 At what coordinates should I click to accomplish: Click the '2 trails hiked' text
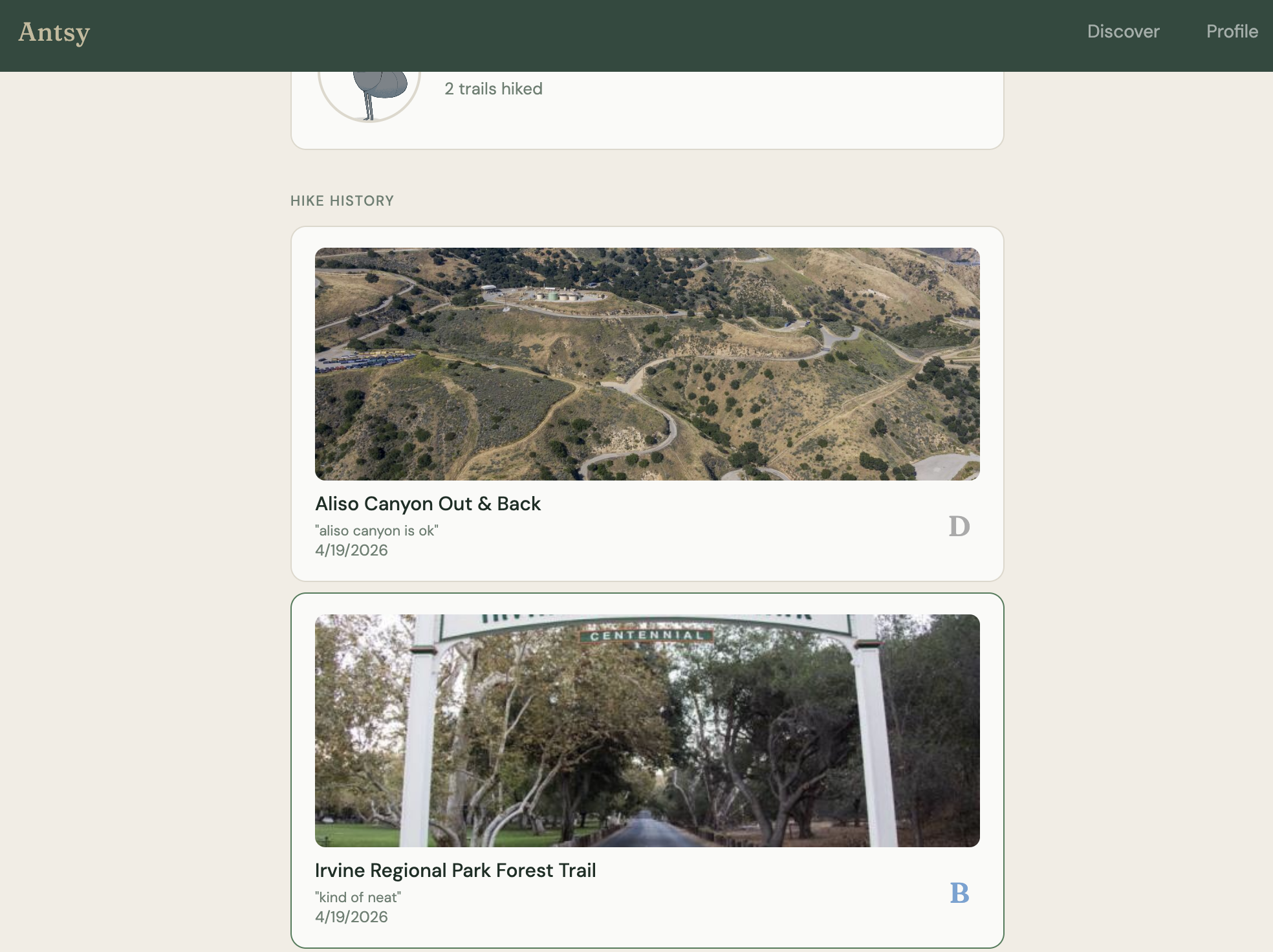coord(493,89)
